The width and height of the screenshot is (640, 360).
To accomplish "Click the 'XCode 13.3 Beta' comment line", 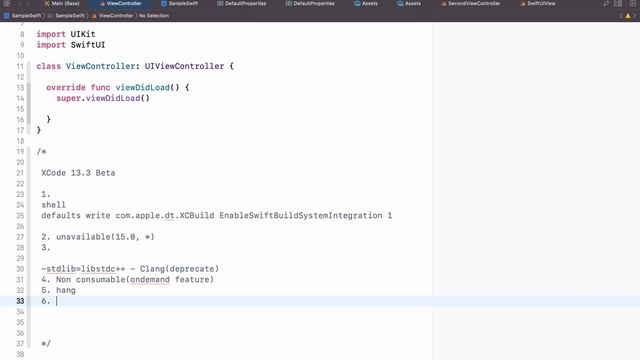I will (78, 173).
